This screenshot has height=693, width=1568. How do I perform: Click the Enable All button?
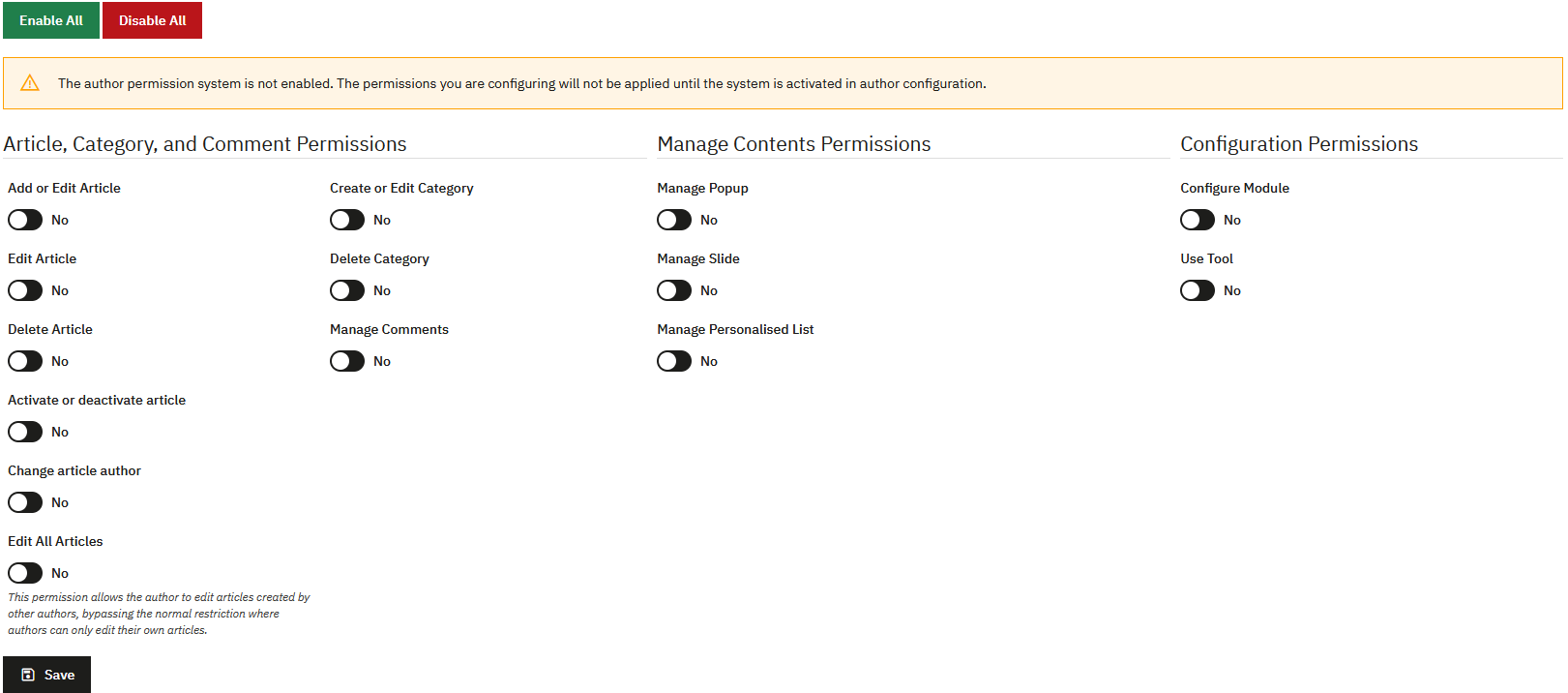tap(50, 19)
